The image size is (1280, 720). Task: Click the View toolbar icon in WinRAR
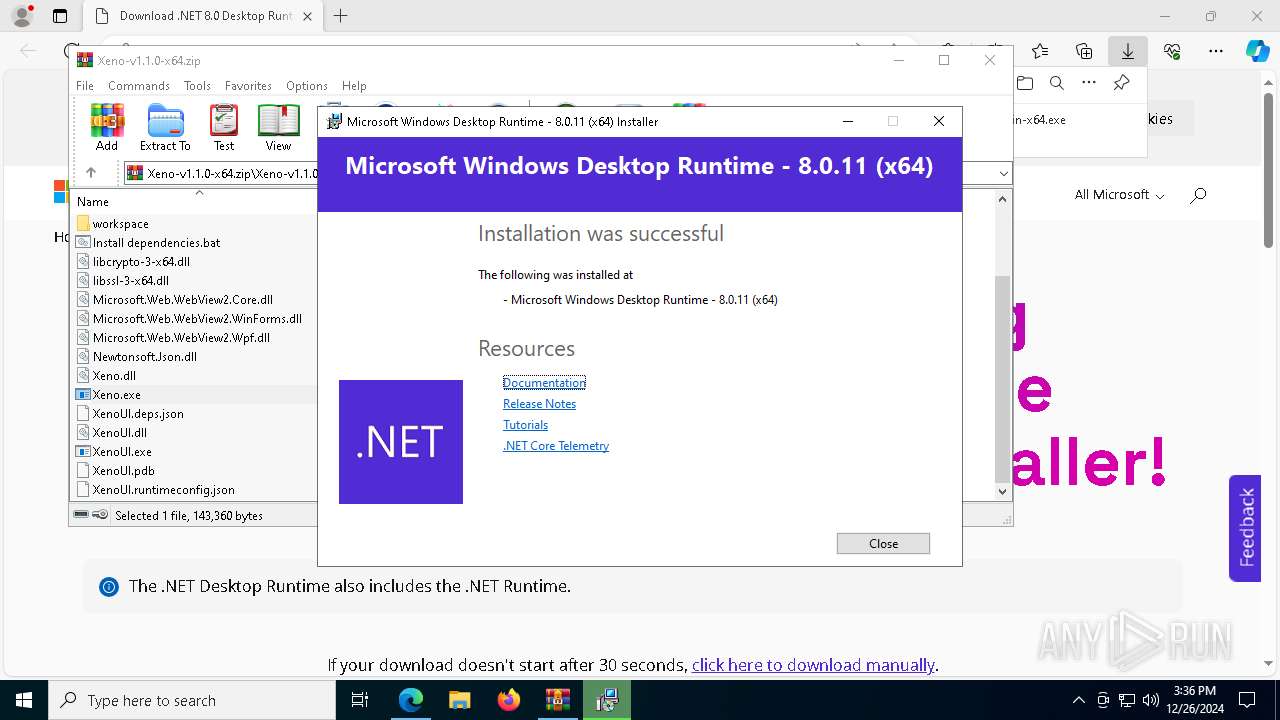[x=278, y=127]
